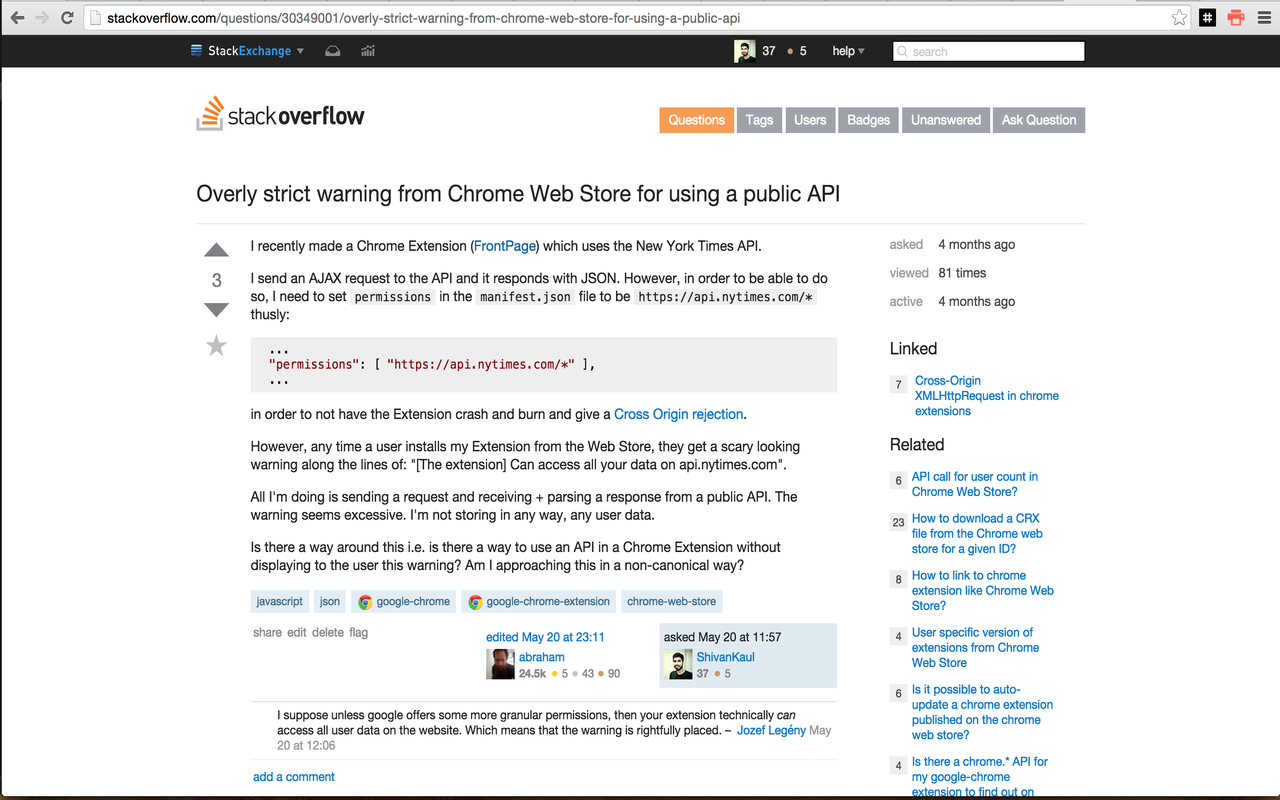Open related 'Is it possible to auto-update' question
Image resolution: width=1280 pixels, height=800 pixels.
tap(982, 712)
